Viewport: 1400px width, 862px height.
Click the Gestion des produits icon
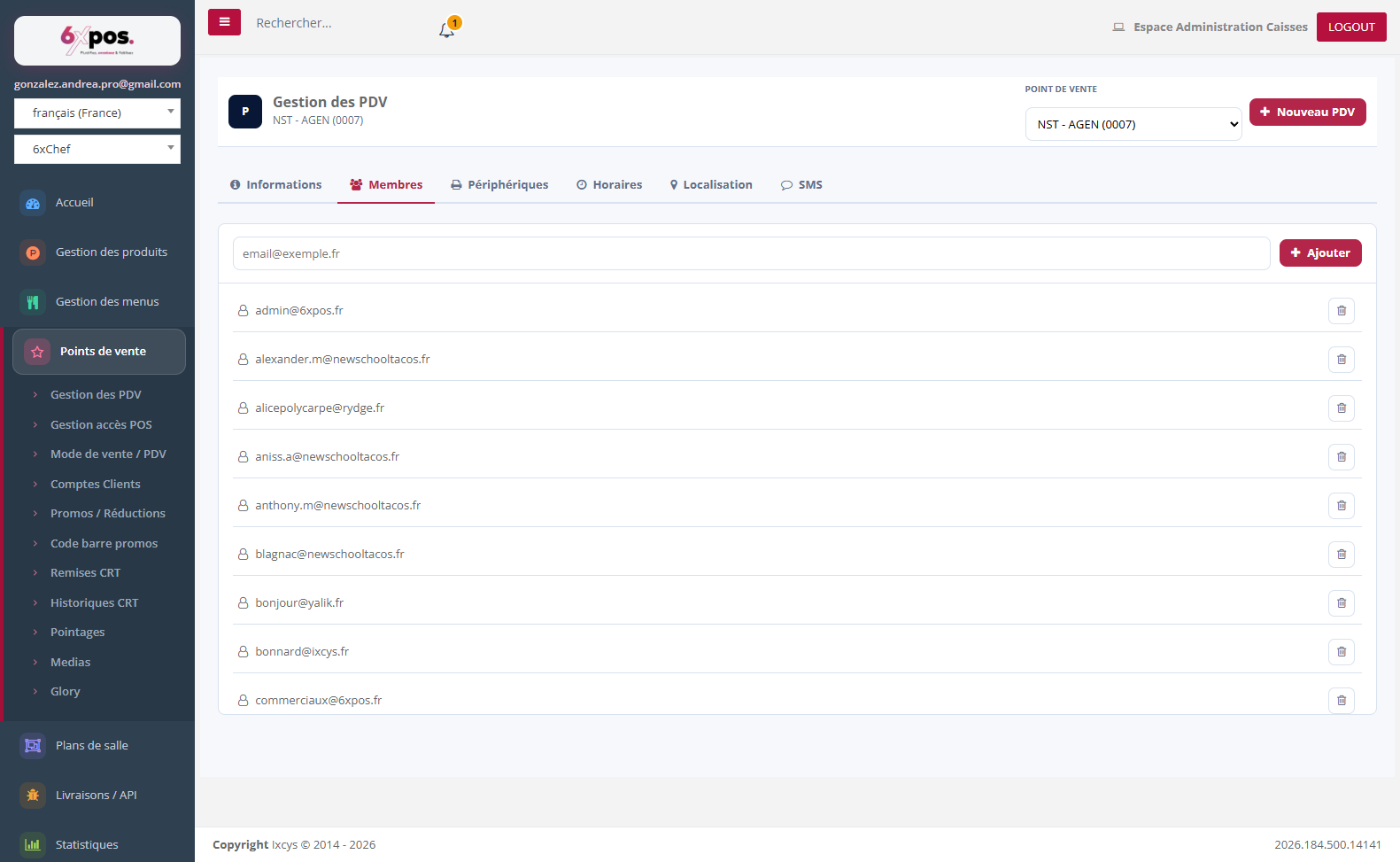[33, 252]
